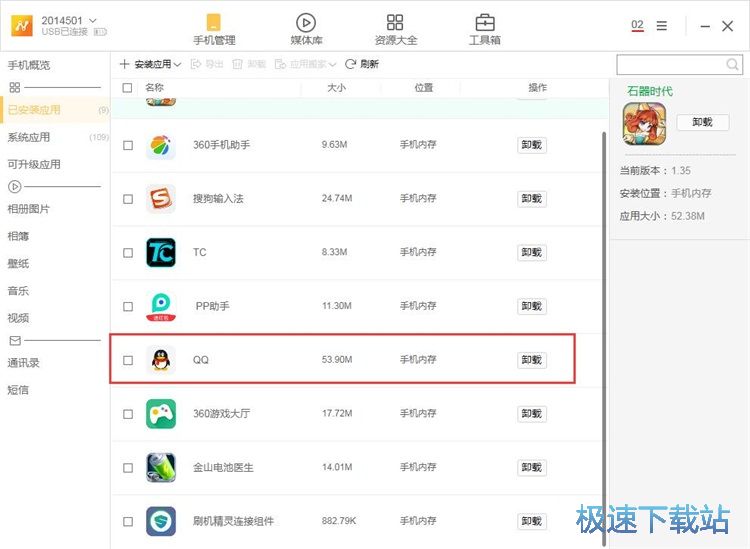Click the QQ penguin app icon

tap(160, 360)
